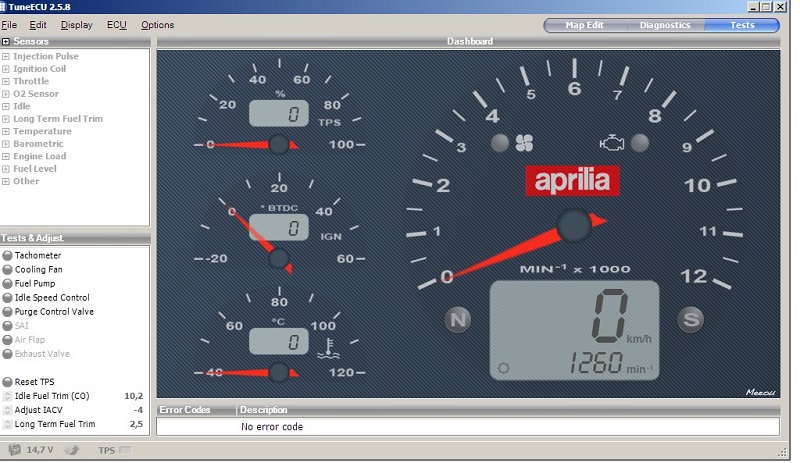
Task: Expand the Temperature sensor node
Action: tap(6, 131)
